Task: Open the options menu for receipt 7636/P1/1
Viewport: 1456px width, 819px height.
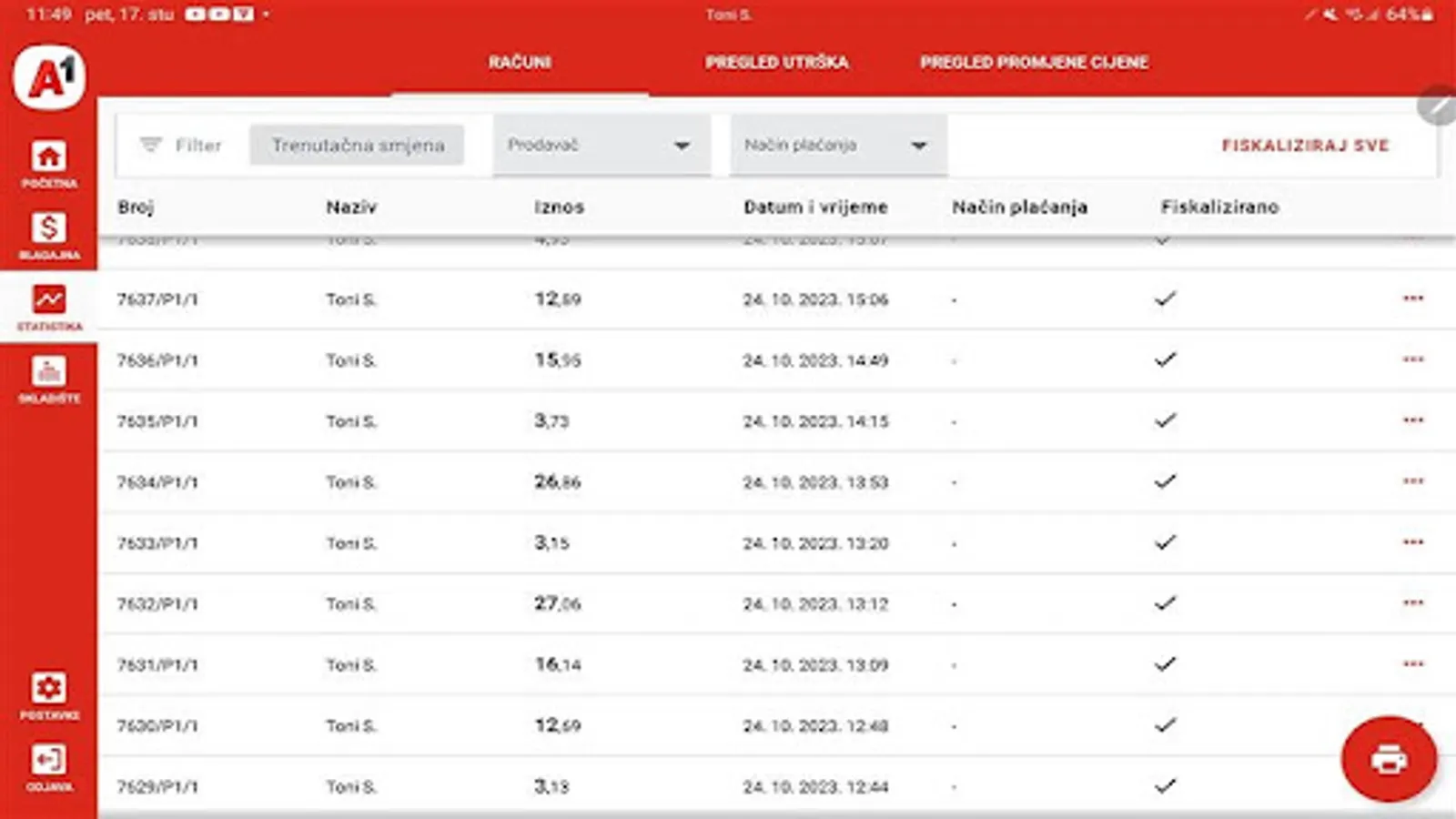Action: coord(1413,359)
